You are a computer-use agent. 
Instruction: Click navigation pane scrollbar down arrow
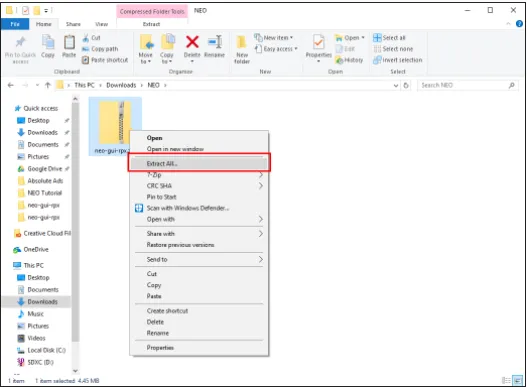pyautogui.click(x=75, y=371)
